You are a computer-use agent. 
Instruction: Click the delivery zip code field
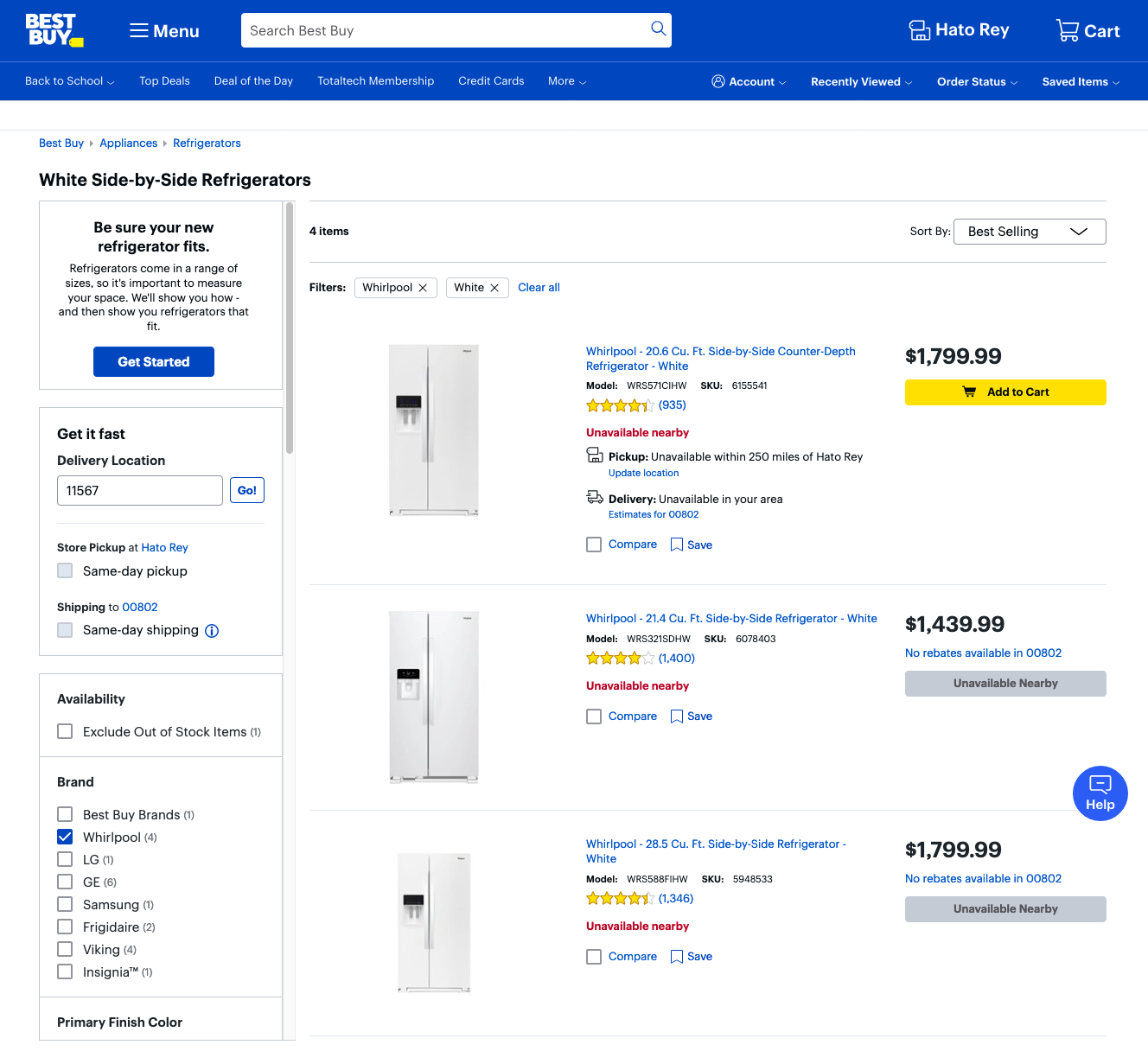click(x=140, y=491)
